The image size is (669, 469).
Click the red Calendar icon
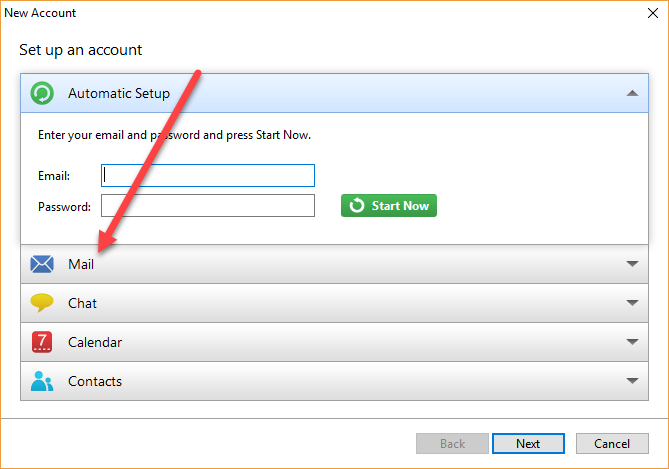point(42,342)
